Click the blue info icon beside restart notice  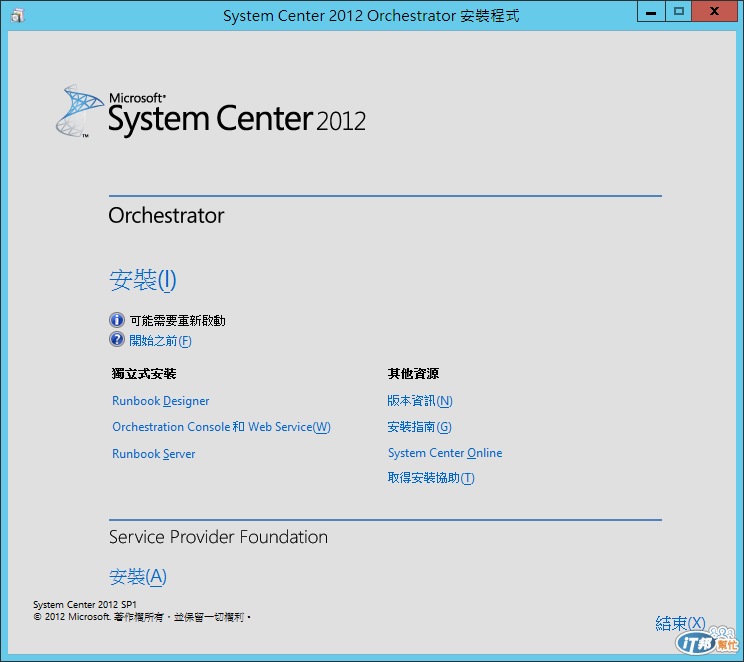tap(117, 320)
